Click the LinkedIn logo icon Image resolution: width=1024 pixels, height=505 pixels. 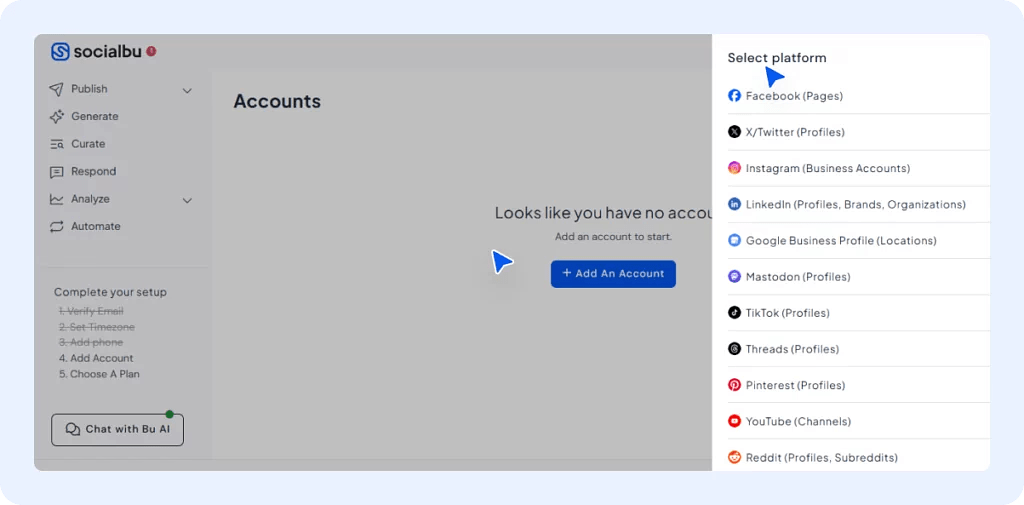point(734,204)
